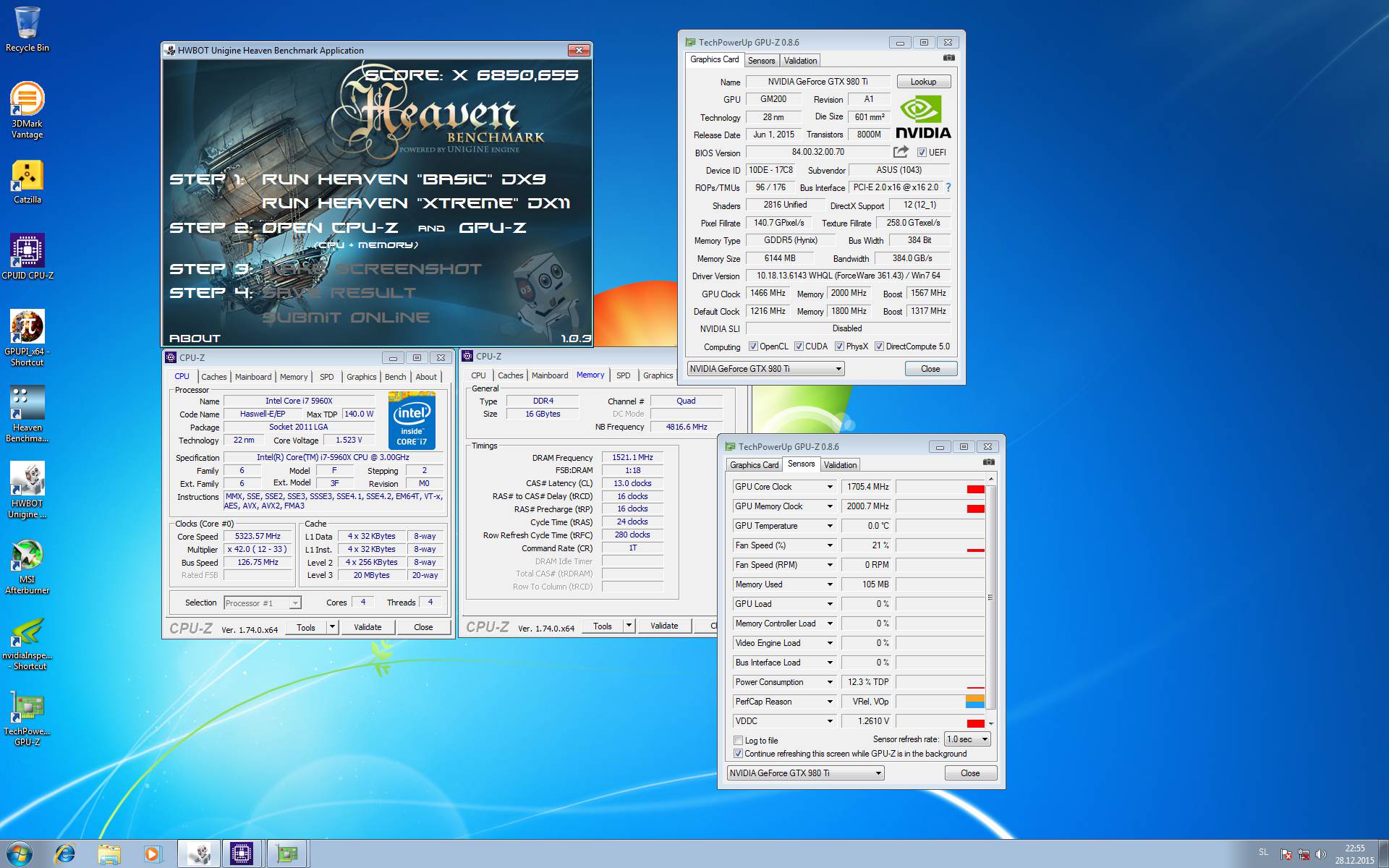Open the SPD tab in Memory CPU-Z window
1389x868 pixels.
(x=623, y=375)
